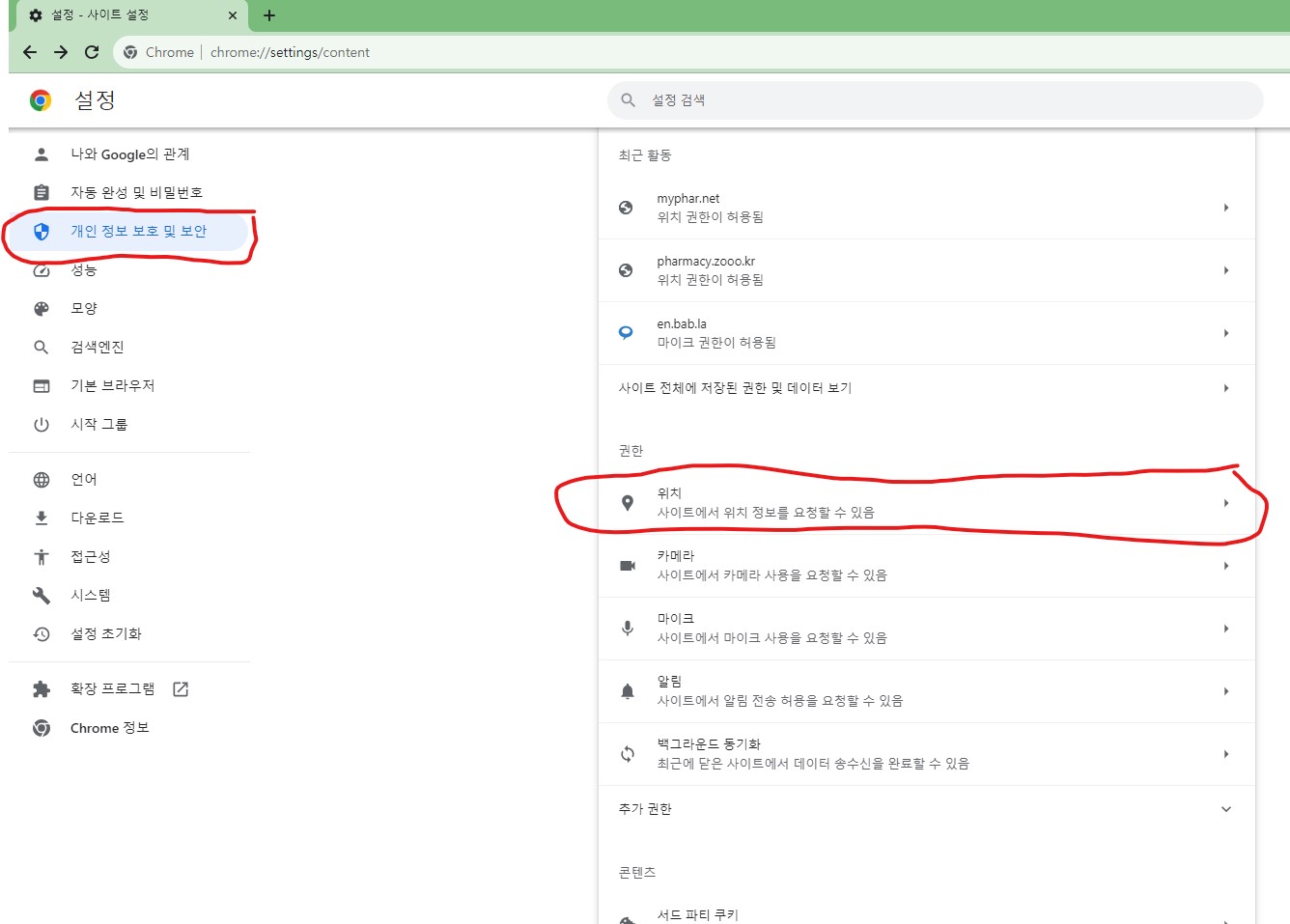Open 자동 완성 및 비밀번호 menu item
1290x924 pixels.
[136, 193]
